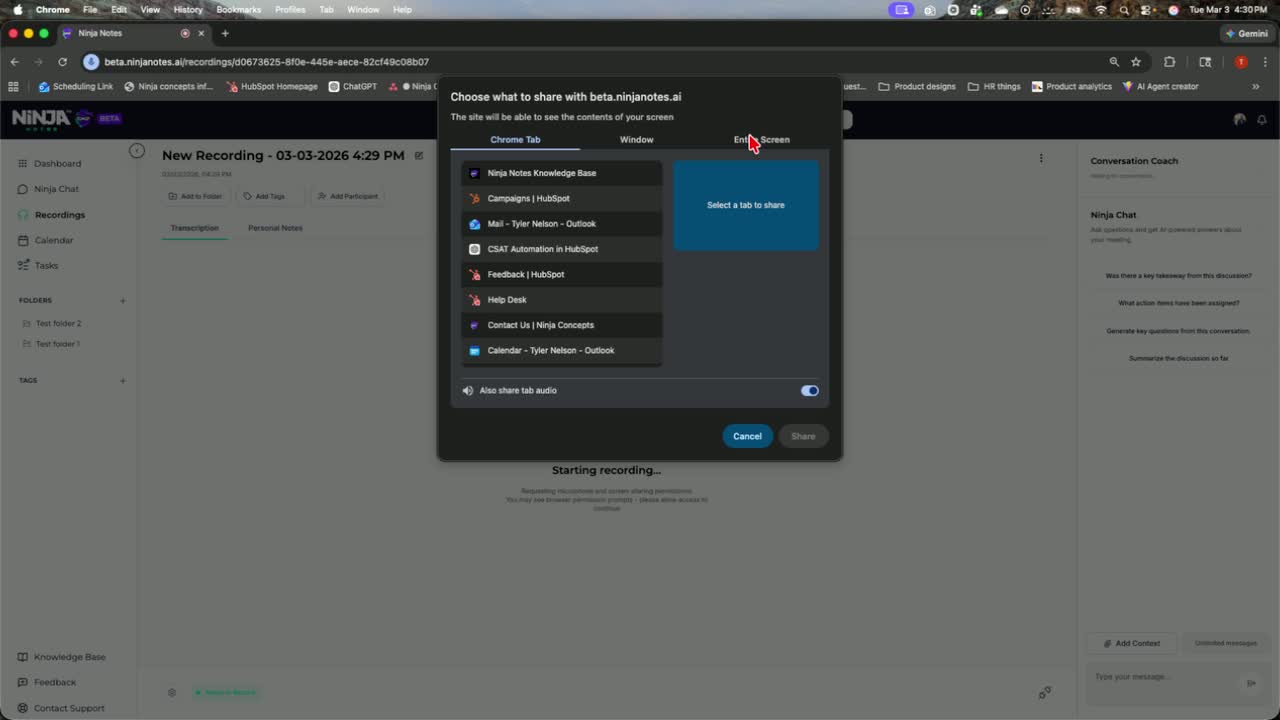
Task: Cancel the screen share dialog
Action: click(747, 436)
